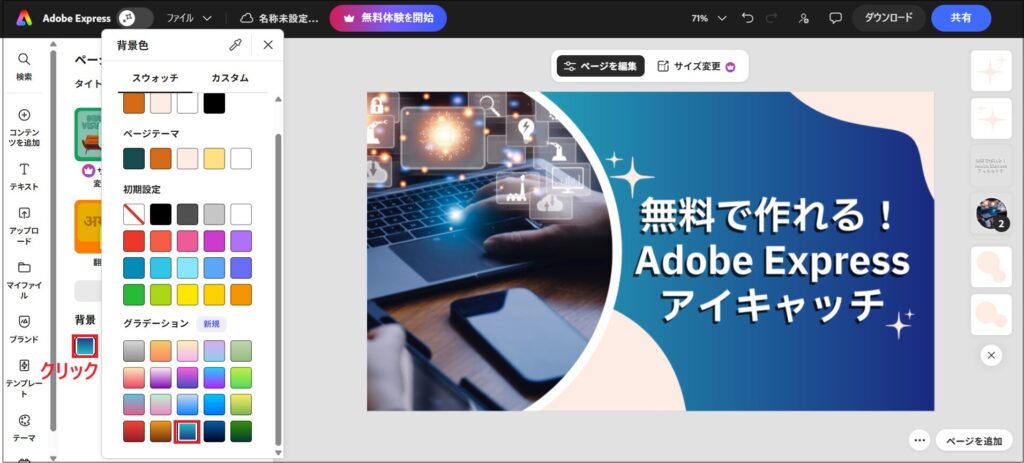Click the ページを編集 button

coord(600,66)
